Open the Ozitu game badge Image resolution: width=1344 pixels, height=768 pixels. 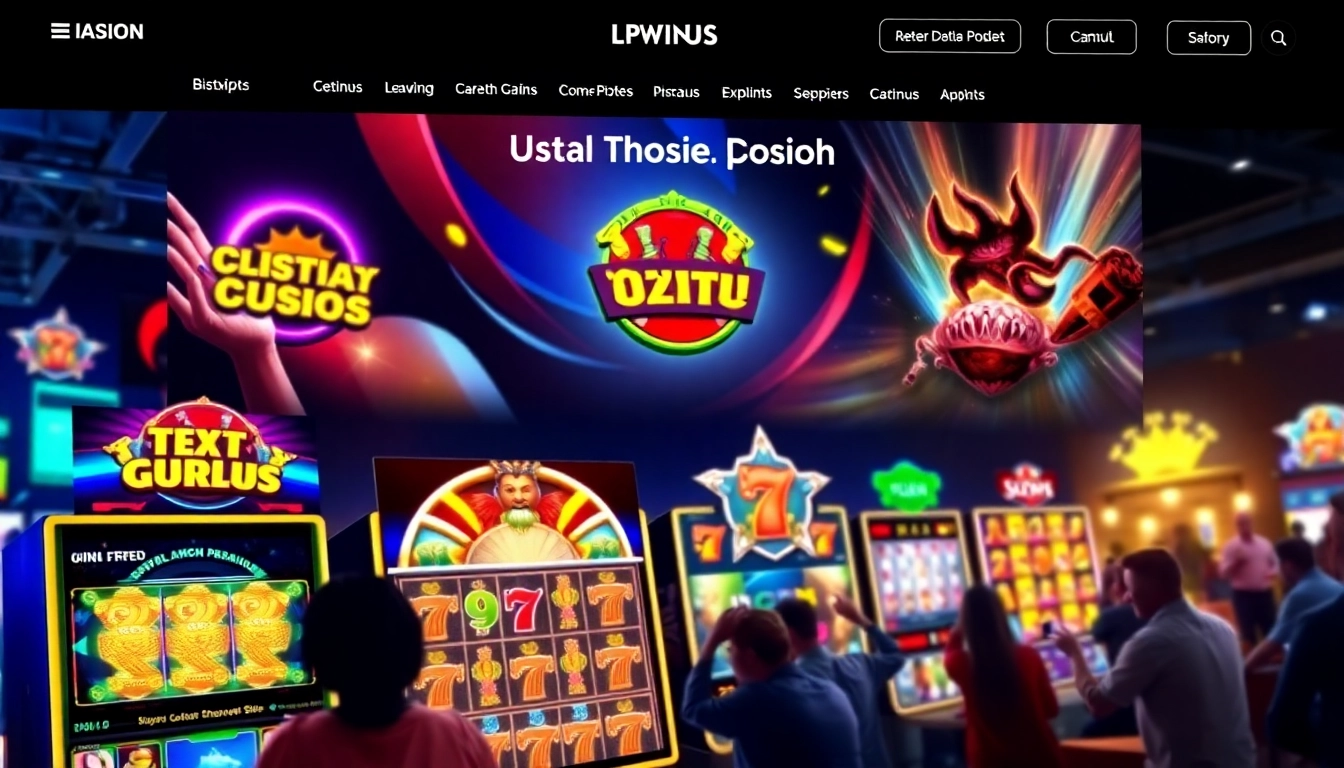pyautogui.click(x=675, y=272)
